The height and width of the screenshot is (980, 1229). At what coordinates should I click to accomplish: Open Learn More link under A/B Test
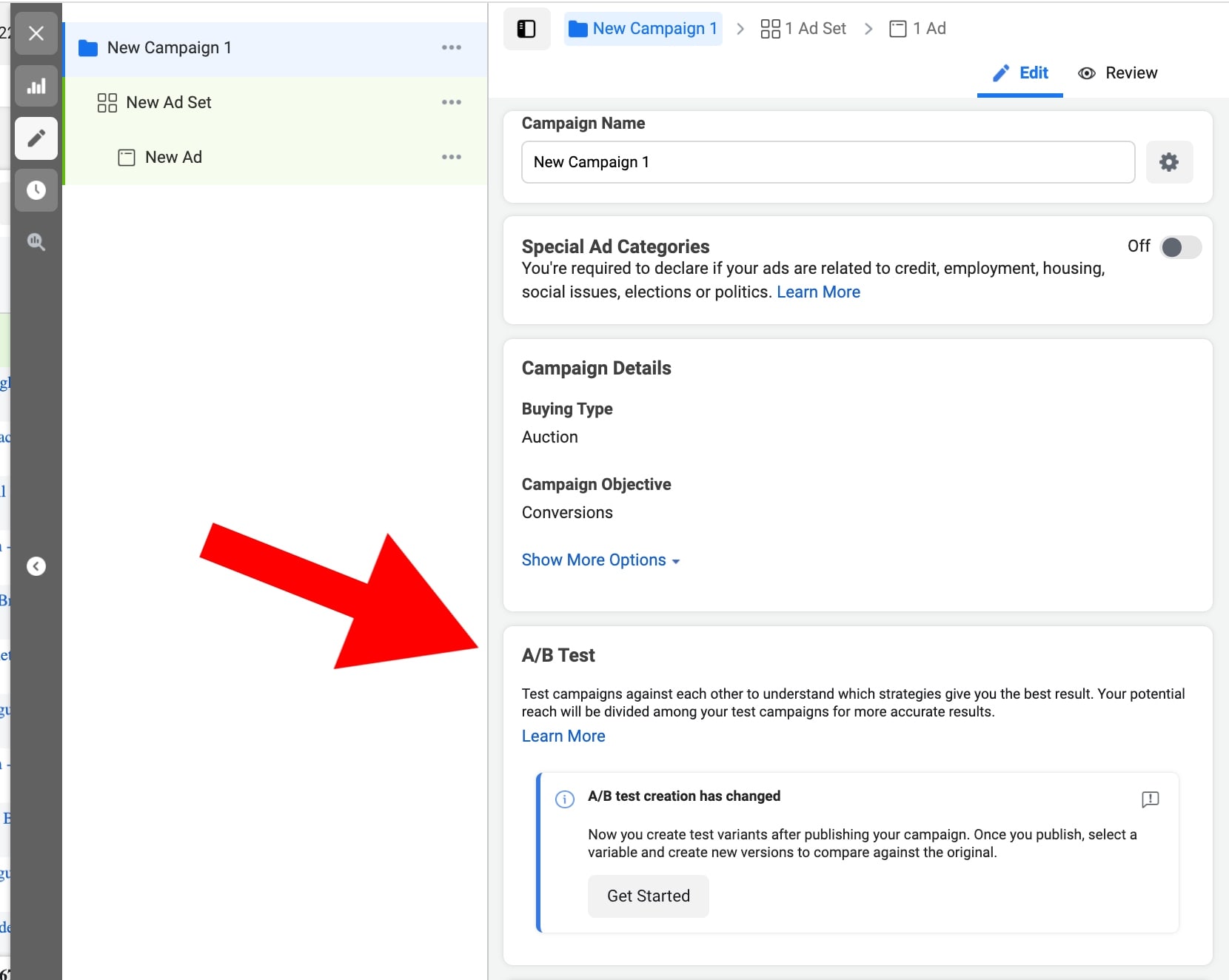pyautogui.click(x=563, y=736)
